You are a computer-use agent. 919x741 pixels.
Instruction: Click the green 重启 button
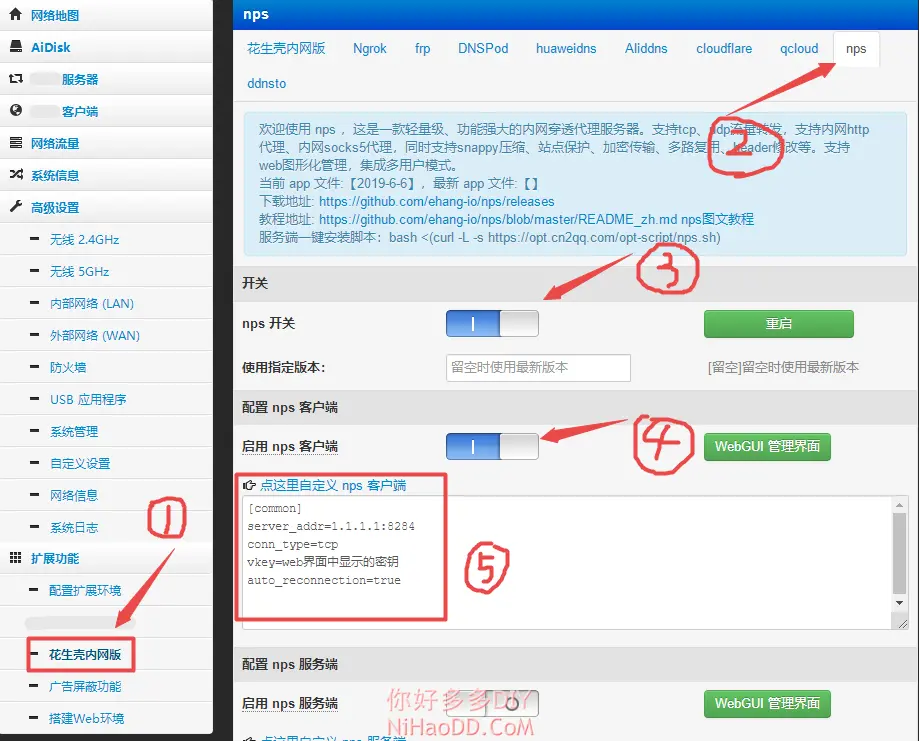[778, 324]
